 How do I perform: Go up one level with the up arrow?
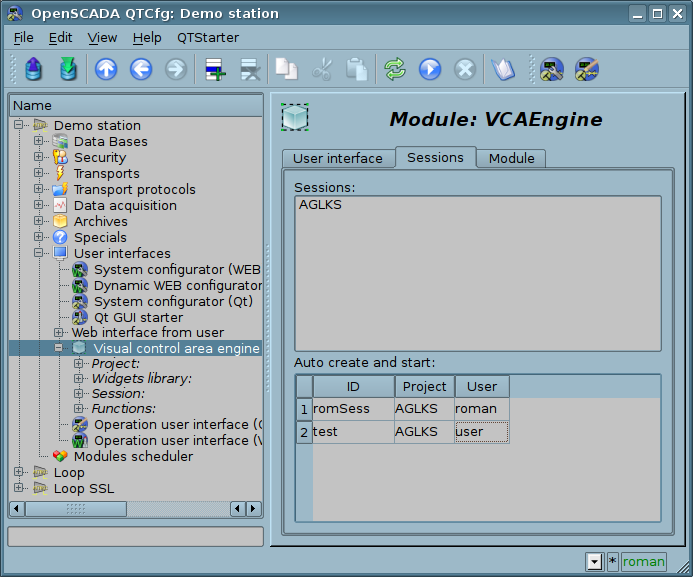tap(106, 69)
